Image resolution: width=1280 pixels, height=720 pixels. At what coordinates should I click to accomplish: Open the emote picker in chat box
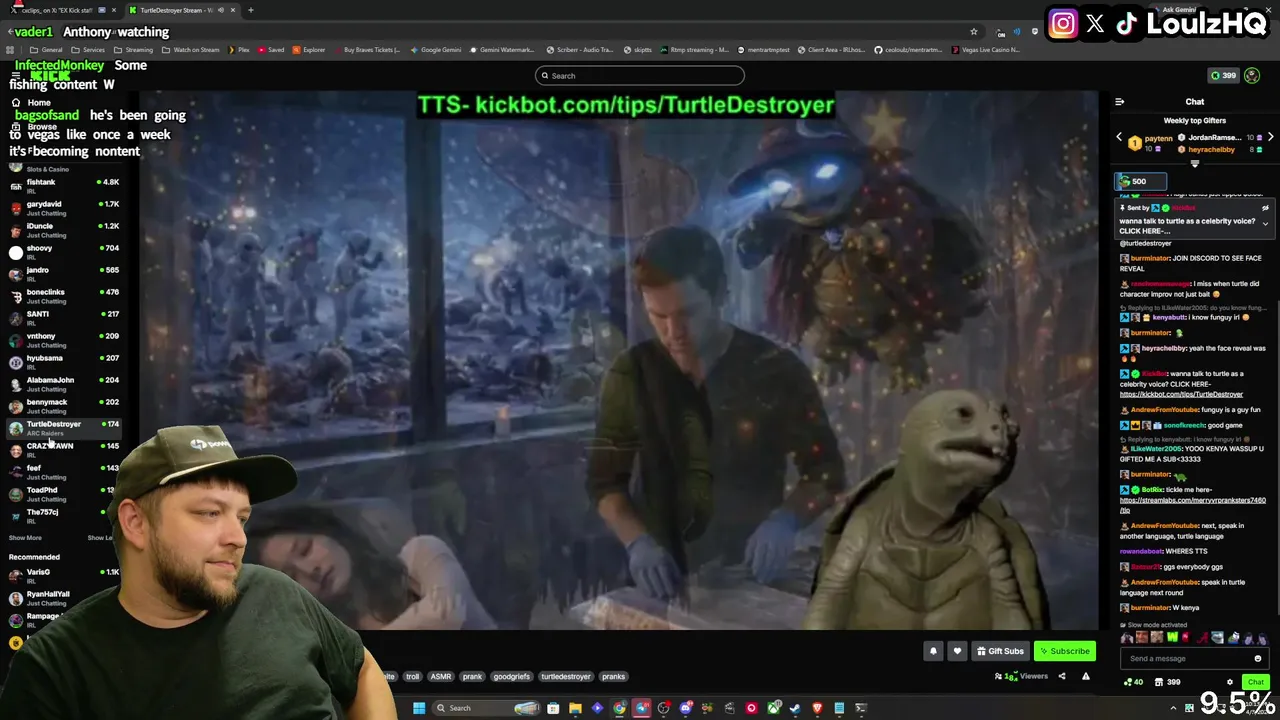coord(1258,658)
